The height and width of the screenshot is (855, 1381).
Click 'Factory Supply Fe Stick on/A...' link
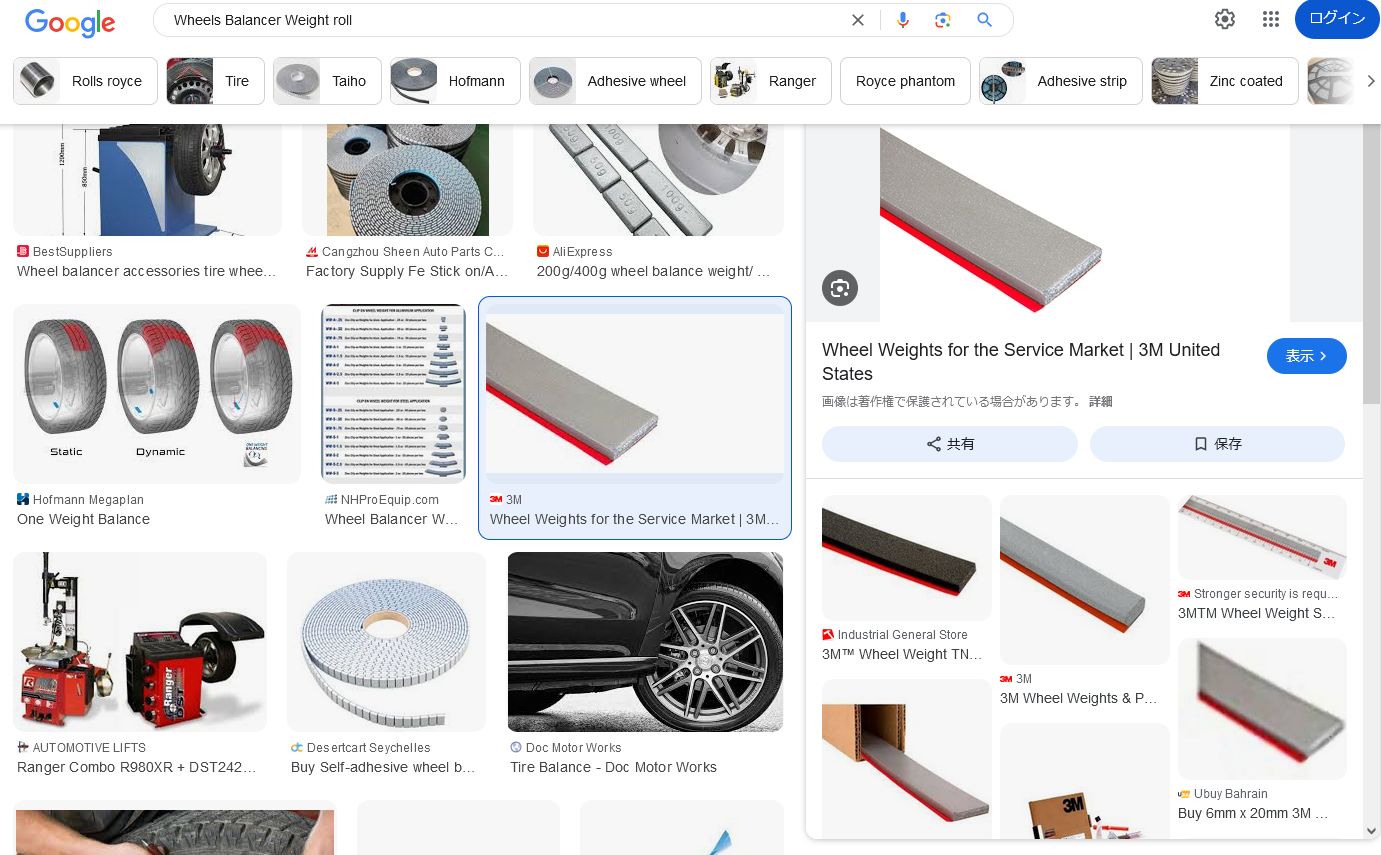tap(407, 271)
